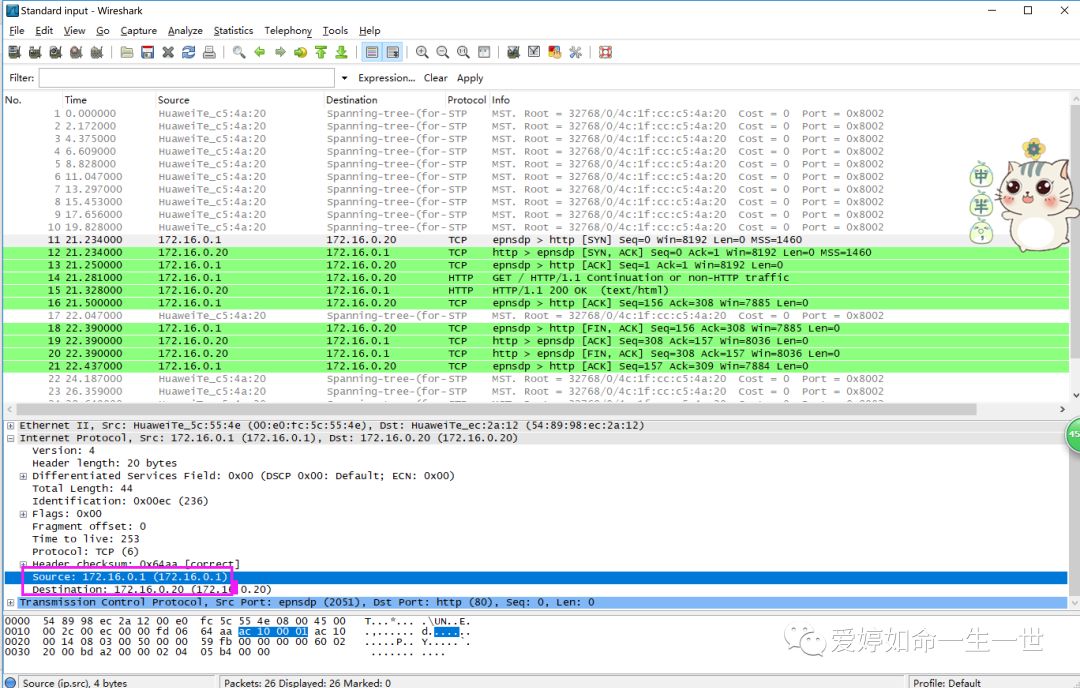Open expert info status bar icon
This screenshot has width=1080, height=688.
(x=10, y=682)
